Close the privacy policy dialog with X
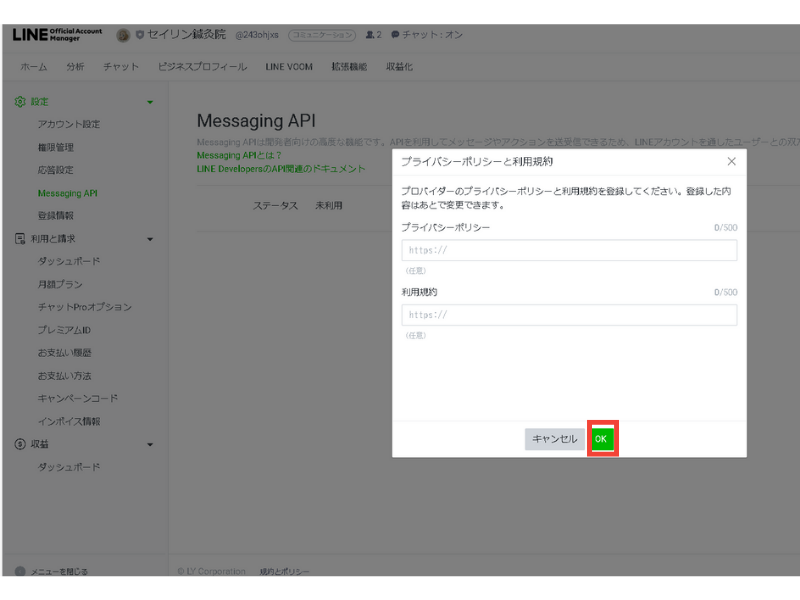This screenshot has height=600, width=800. [731, 161]
